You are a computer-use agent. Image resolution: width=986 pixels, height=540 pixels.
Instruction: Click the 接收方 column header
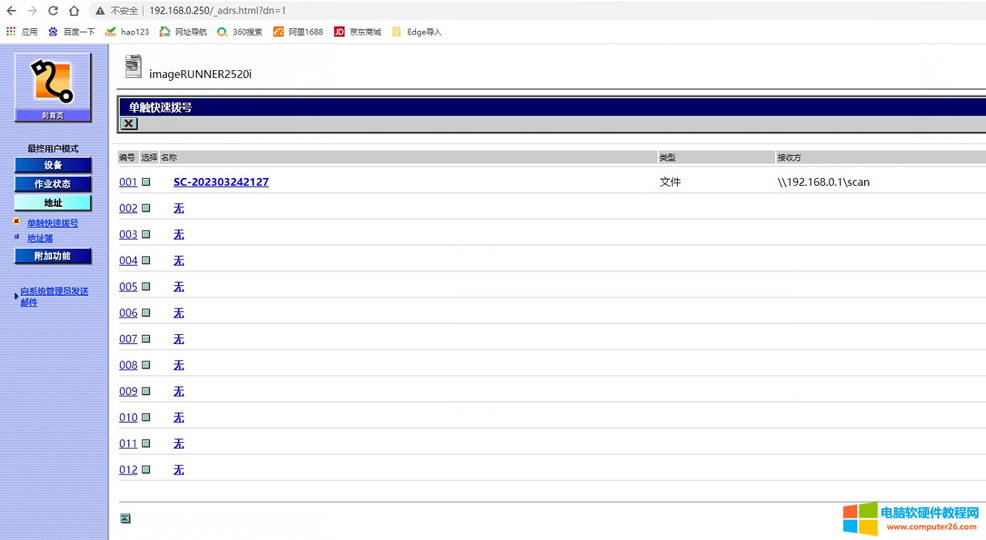pos(789,157)
